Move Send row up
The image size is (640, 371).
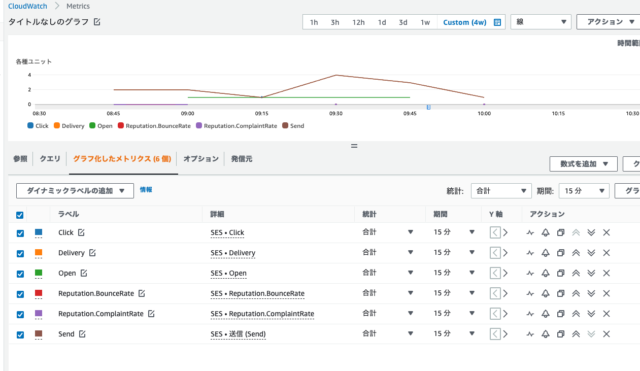pos(576,334)
